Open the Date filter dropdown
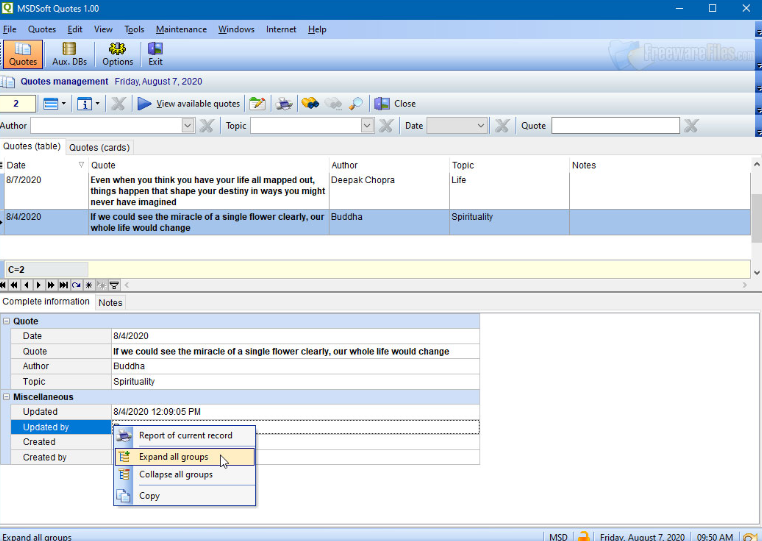The height and width of the screenshot is (541, 762). (481, 126)
